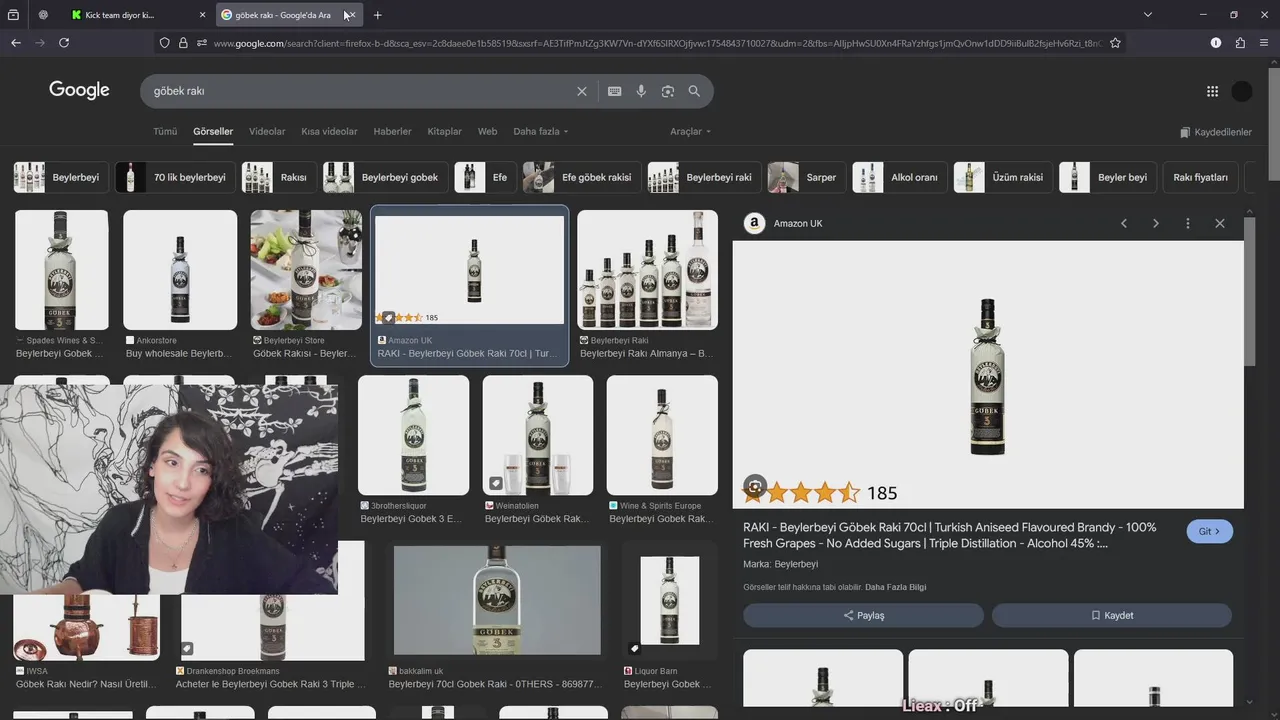Screen dimensions: 1280x720
Task: Select the Sarper filter chip
Action: (806, 177)
